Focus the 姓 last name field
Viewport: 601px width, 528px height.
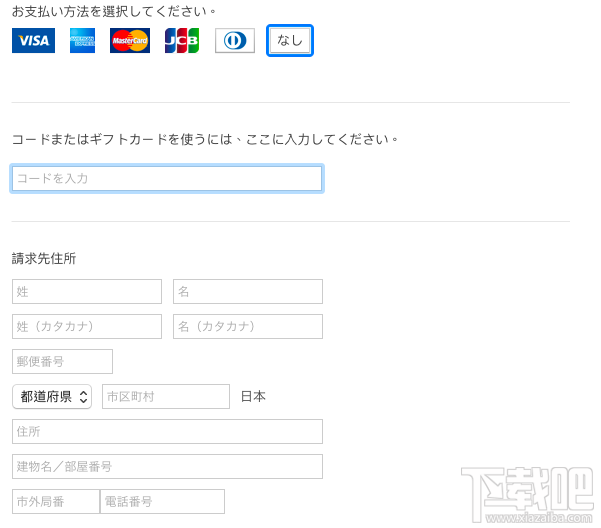pos(87,292)
